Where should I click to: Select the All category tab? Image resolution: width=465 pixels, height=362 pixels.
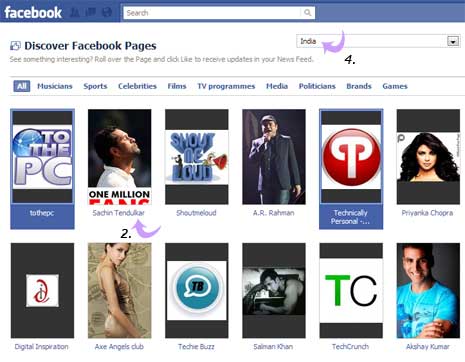pyautogui.click(x=22, y=86)
